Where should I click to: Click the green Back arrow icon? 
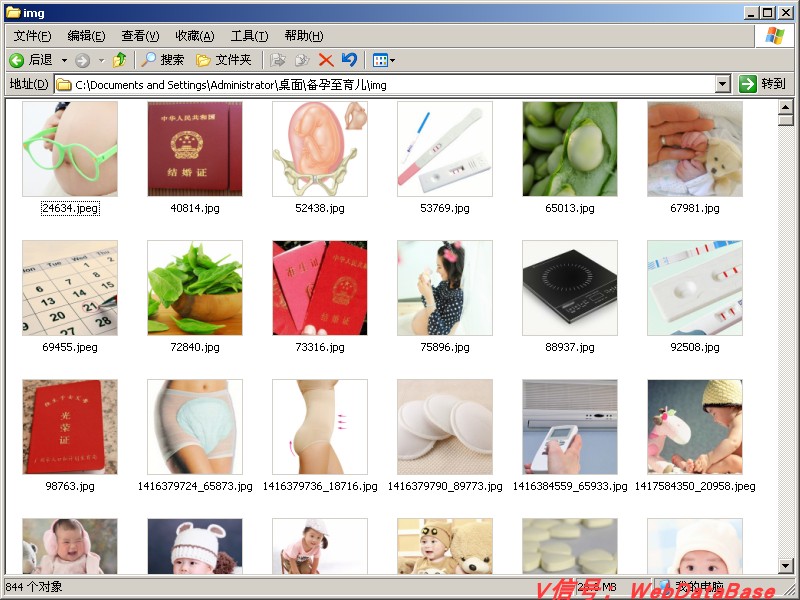point(16,61)
